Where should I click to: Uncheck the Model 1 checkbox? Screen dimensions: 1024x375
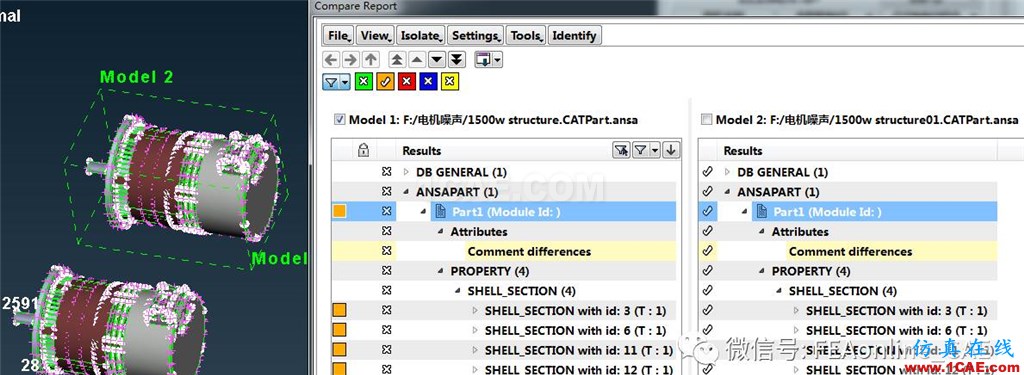[339, 120]
